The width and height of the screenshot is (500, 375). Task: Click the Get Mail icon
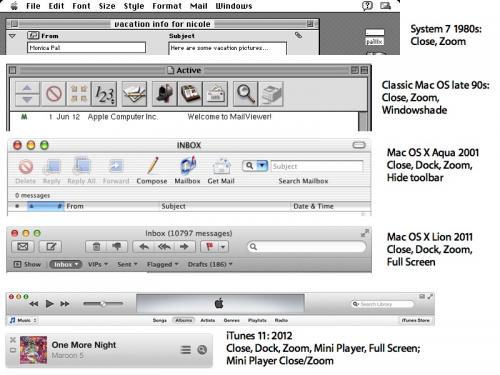click(x=221, y=171)
